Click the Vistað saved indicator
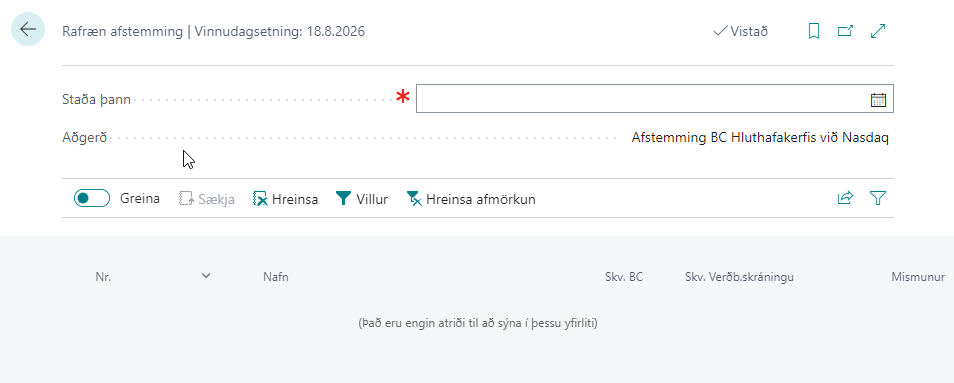This screenshot has height=383, width=954. point(740,31)
